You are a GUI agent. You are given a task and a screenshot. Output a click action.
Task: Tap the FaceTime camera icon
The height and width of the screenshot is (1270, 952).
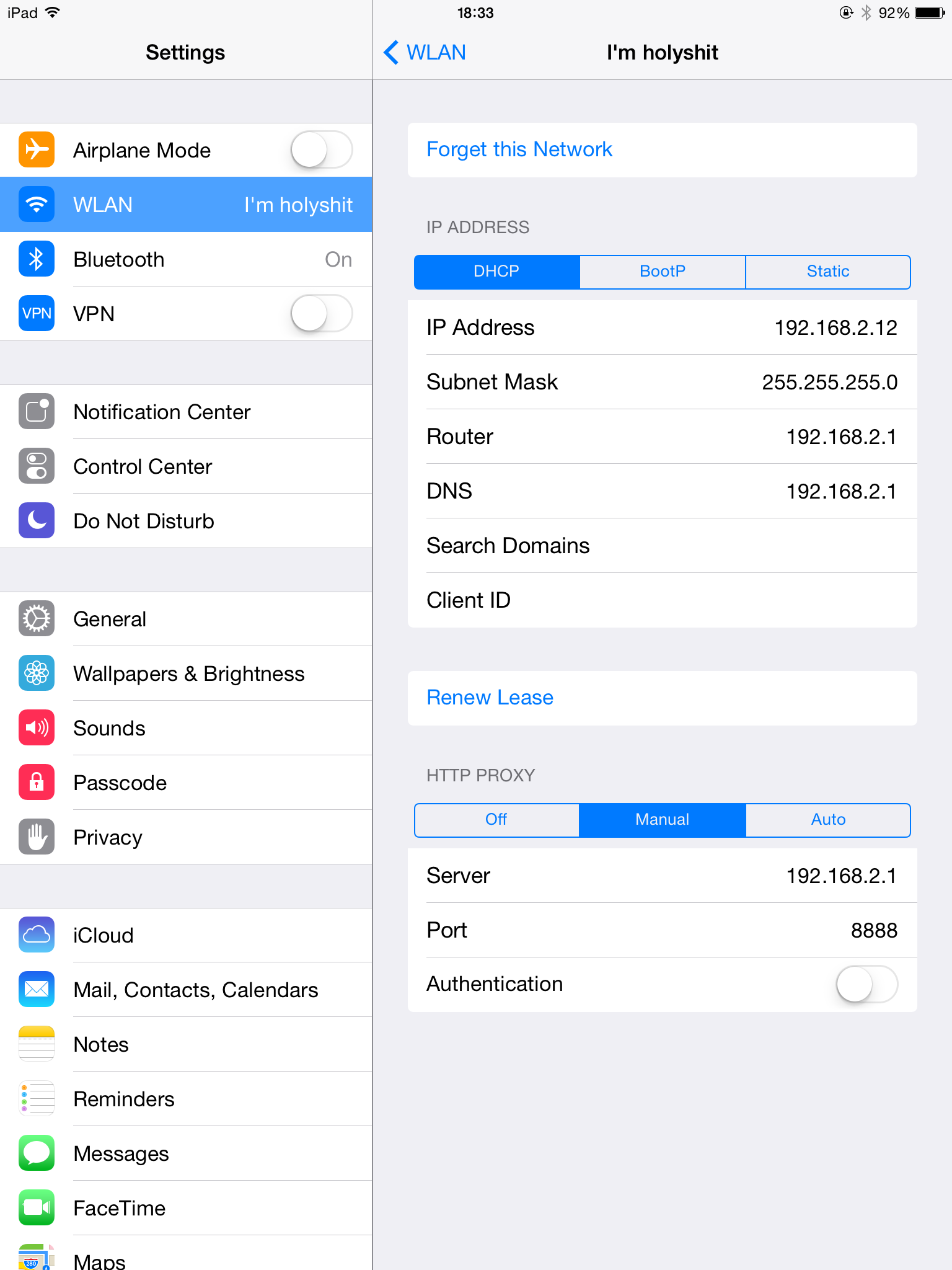point(37,1208)
